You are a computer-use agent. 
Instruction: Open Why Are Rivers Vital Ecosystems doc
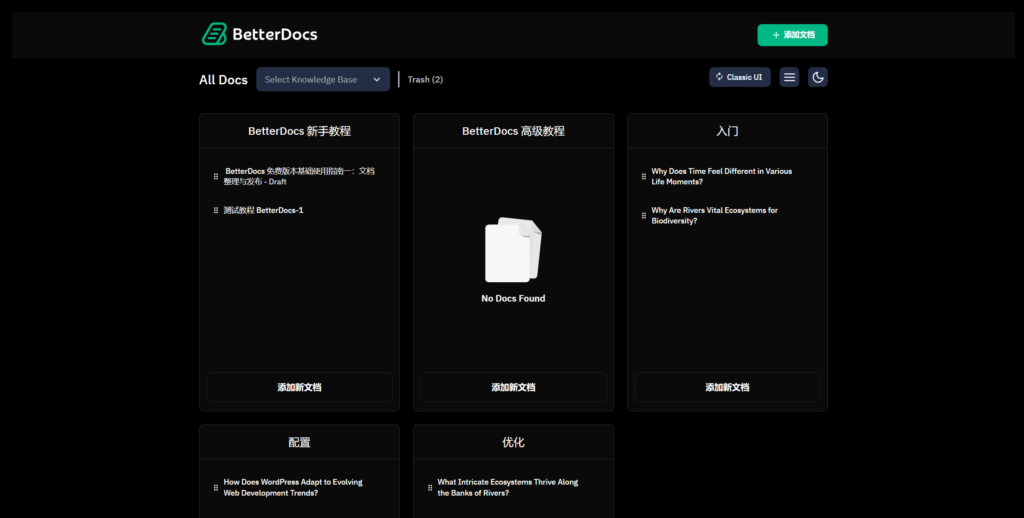[x=714, y=216]
